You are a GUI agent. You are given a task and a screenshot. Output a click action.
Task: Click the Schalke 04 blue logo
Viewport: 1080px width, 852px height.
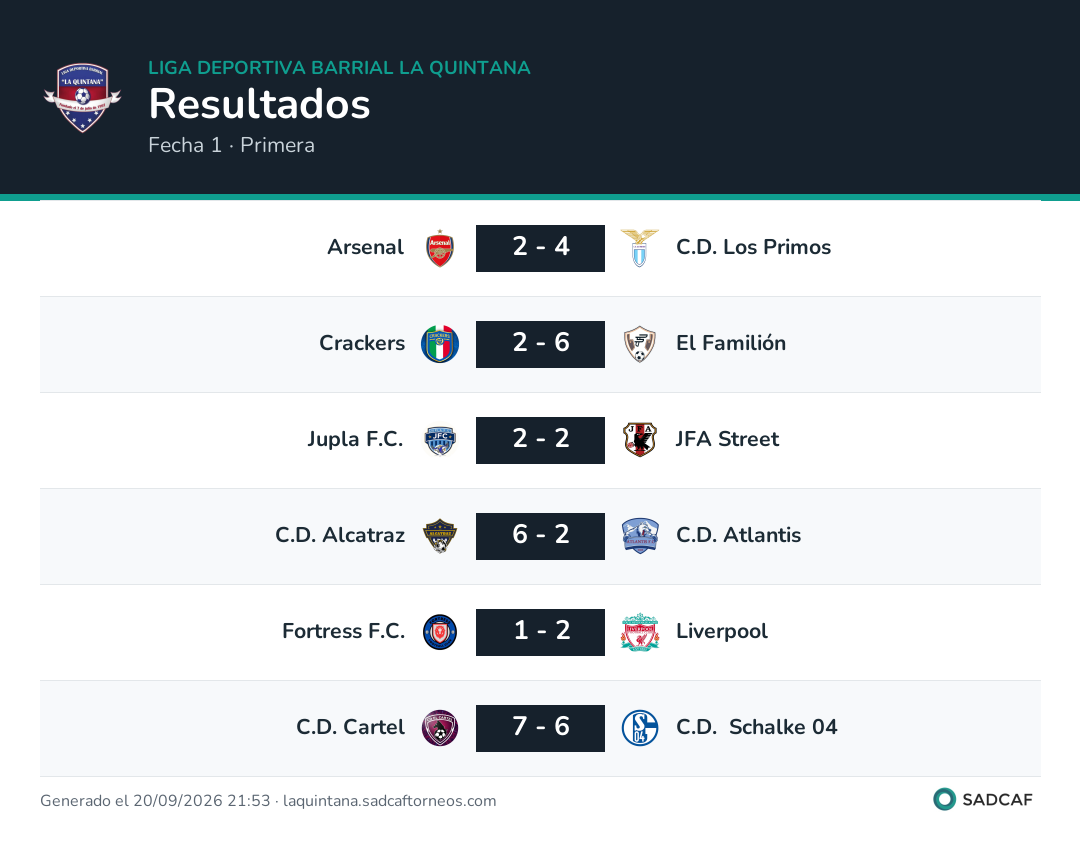(640, 728)
